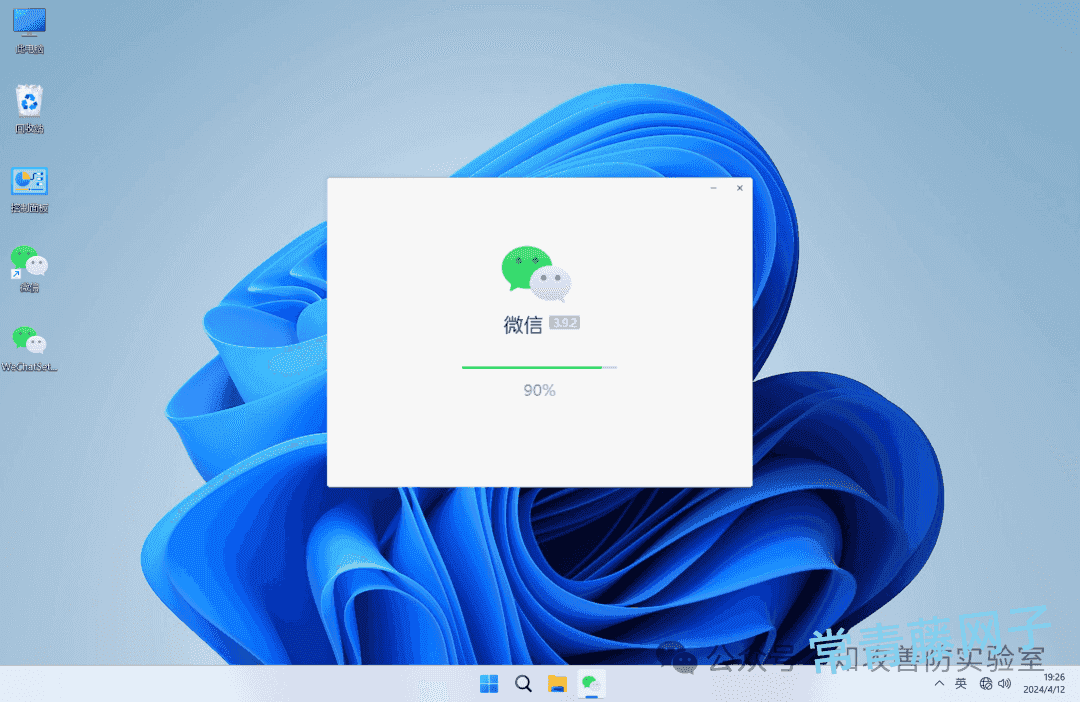The height and width of the screenshot is (702, 1080).
Task: Open the This PC desktop icon
Action: pyautogui.click(x=29, y=30)
